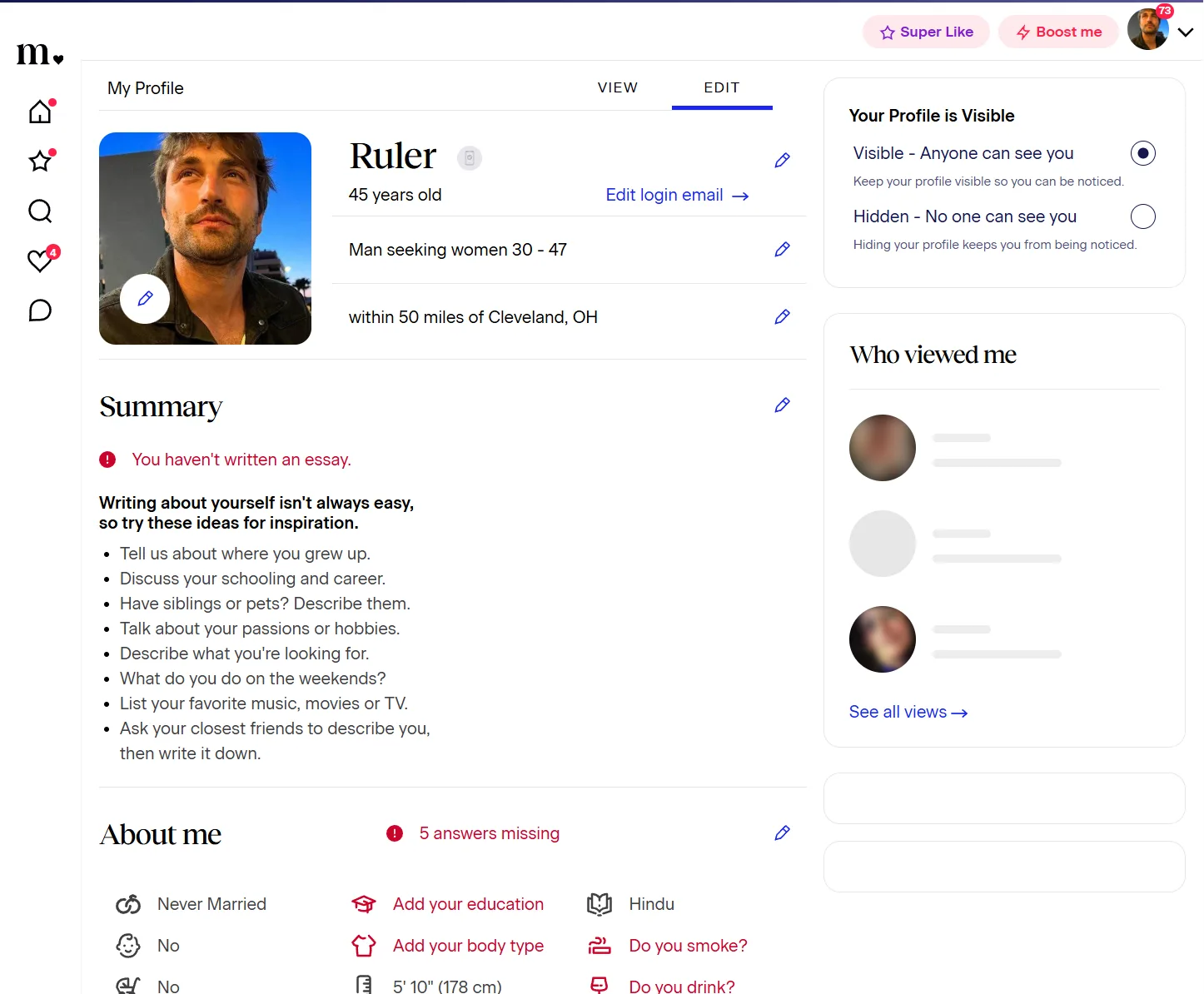Click Do you smoke? link
Image resolution: width=1204 pixels, height=994 pixels.
689,946
